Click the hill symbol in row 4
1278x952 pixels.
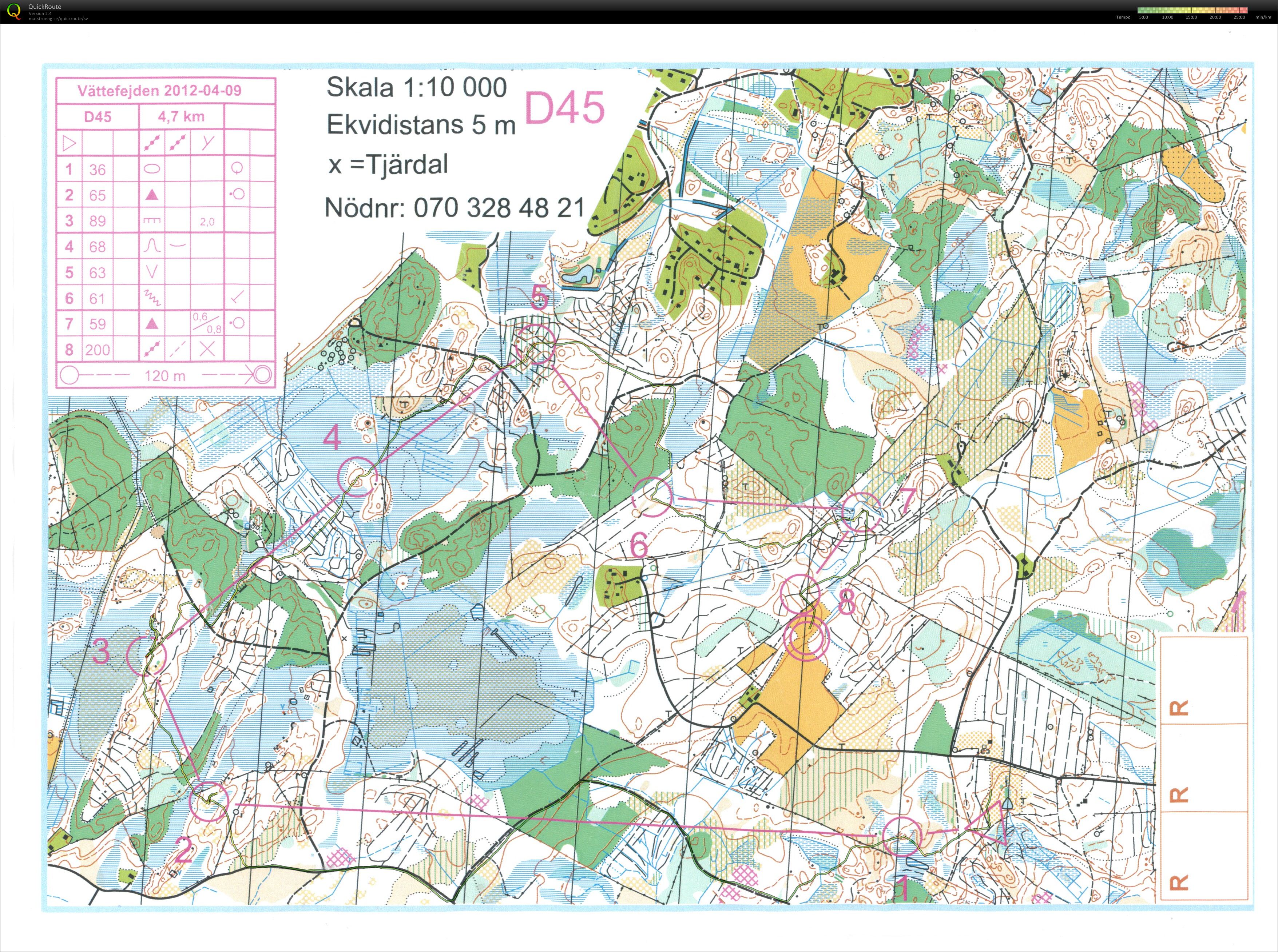[152, 246]
